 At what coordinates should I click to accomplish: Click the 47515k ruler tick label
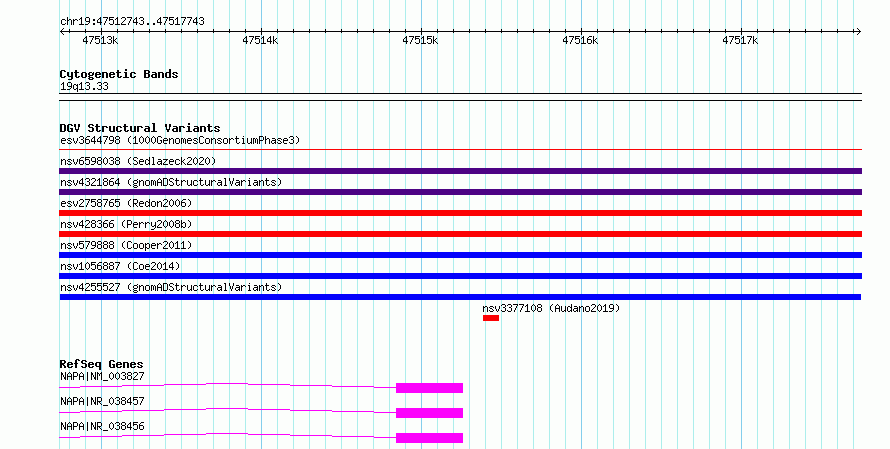(420, 40)
